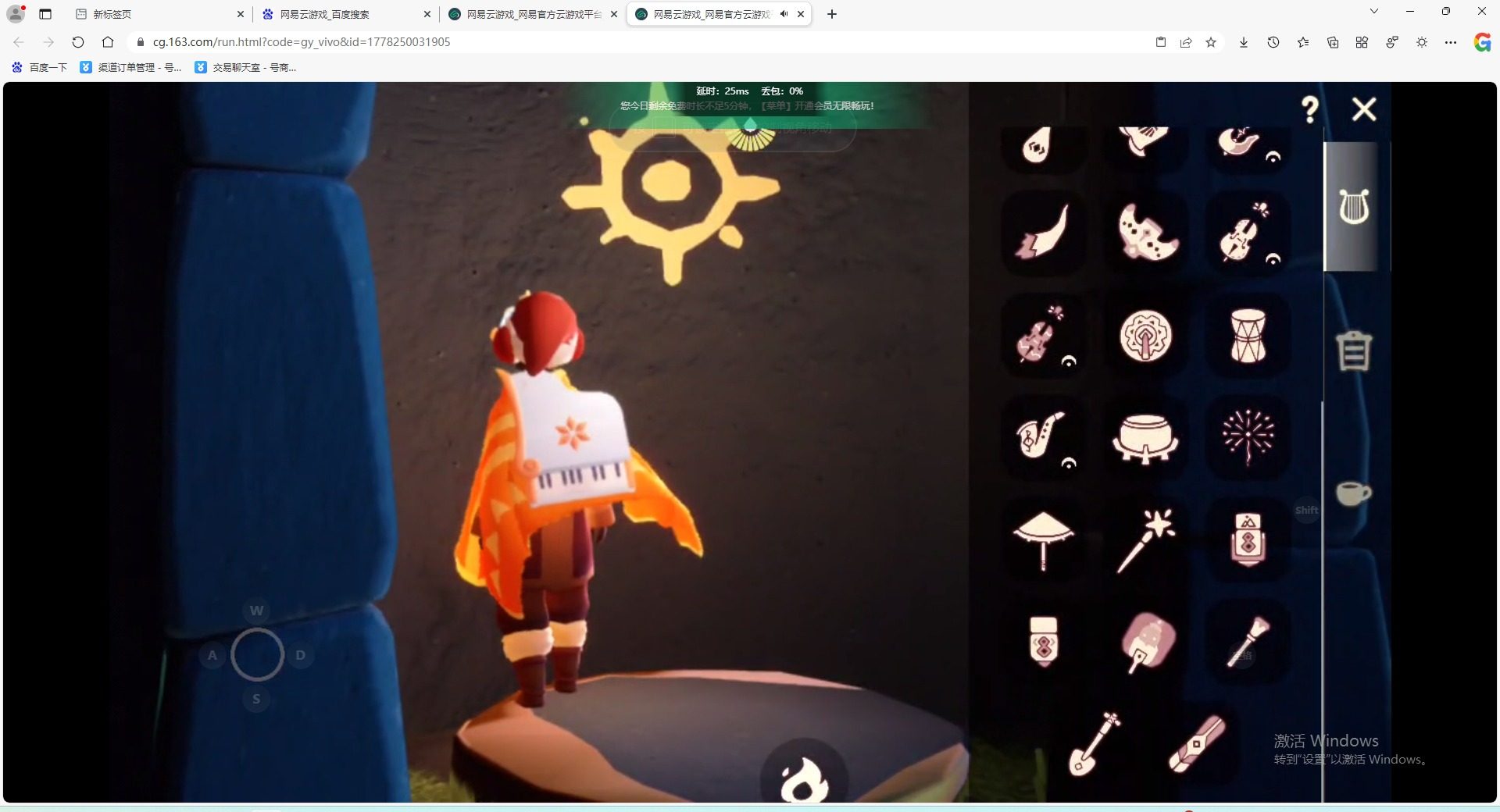This screenshot has height=812, width=1500.
Task: Expand the tab search dropdown chevron
Action: 1374,12
